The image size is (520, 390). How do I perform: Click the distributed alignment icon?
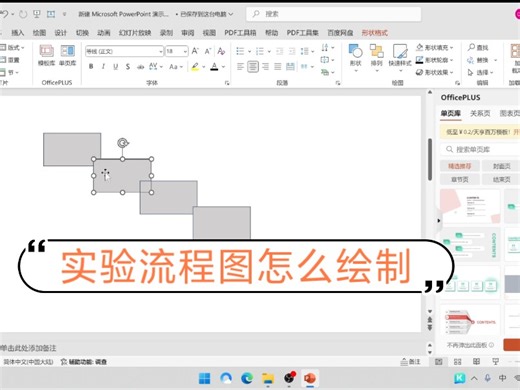coord(290,67)
